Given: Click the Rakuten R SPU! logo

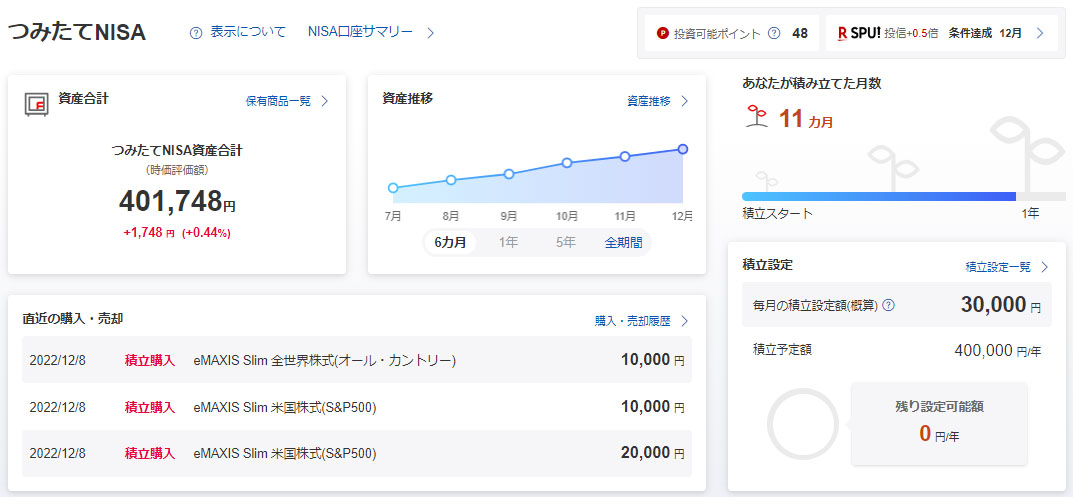Looking at the screenshot, I should (857, 33).
